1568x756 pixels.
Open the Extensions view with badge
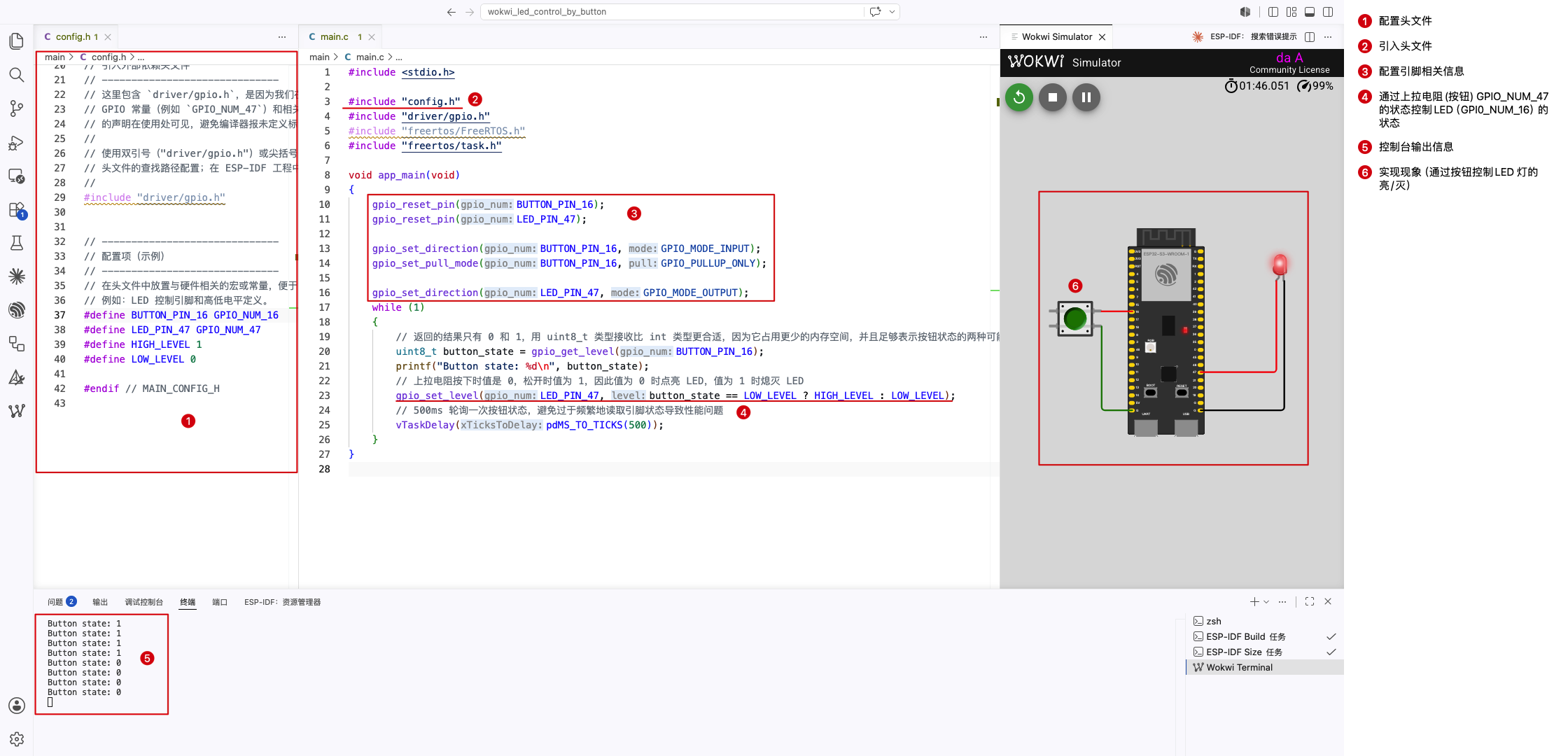tap(17, 210)
